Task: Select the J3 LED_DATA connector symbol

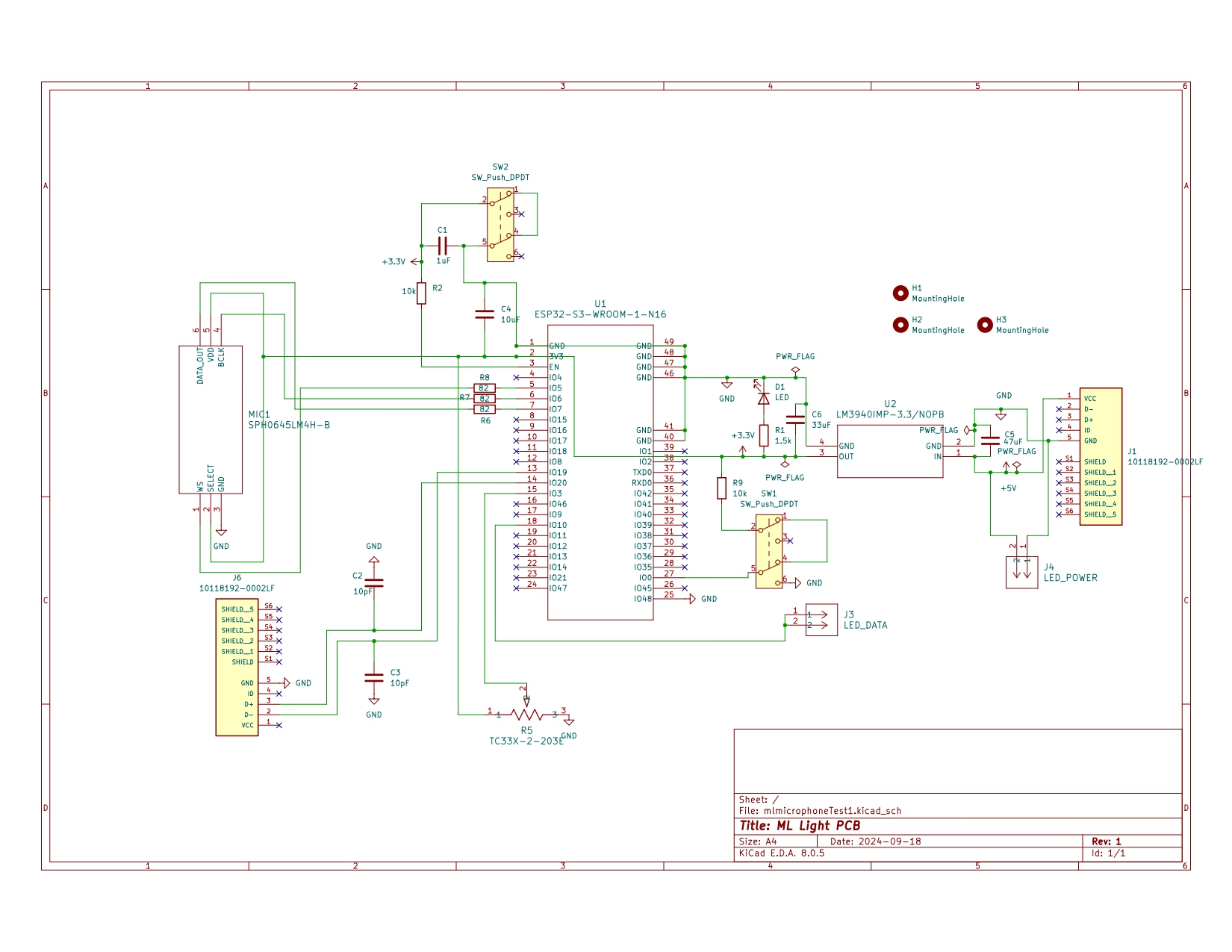Action: click(x=821, y=620)
